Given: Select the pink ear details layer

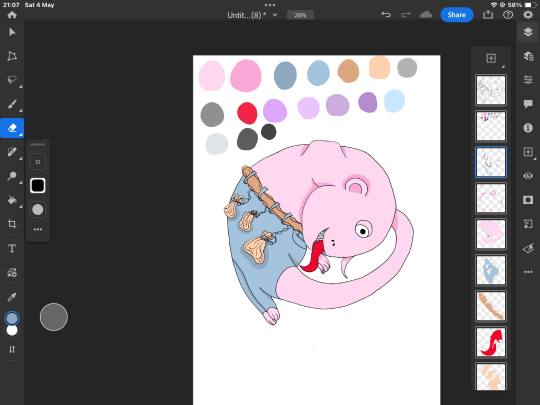Looking at the screenshot, I should click(491, 198).
